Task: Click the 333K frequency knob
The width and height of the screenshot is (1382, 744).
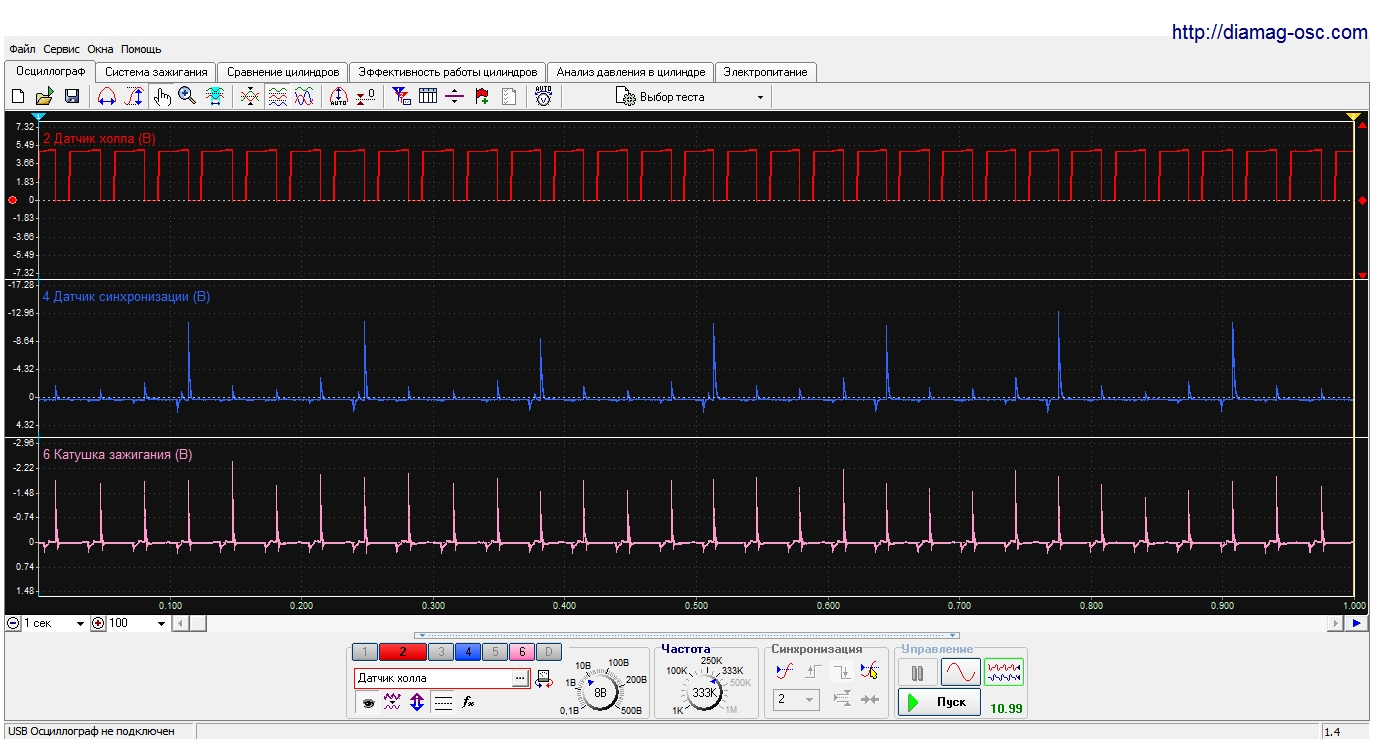Action: click(x=704, y=692)
